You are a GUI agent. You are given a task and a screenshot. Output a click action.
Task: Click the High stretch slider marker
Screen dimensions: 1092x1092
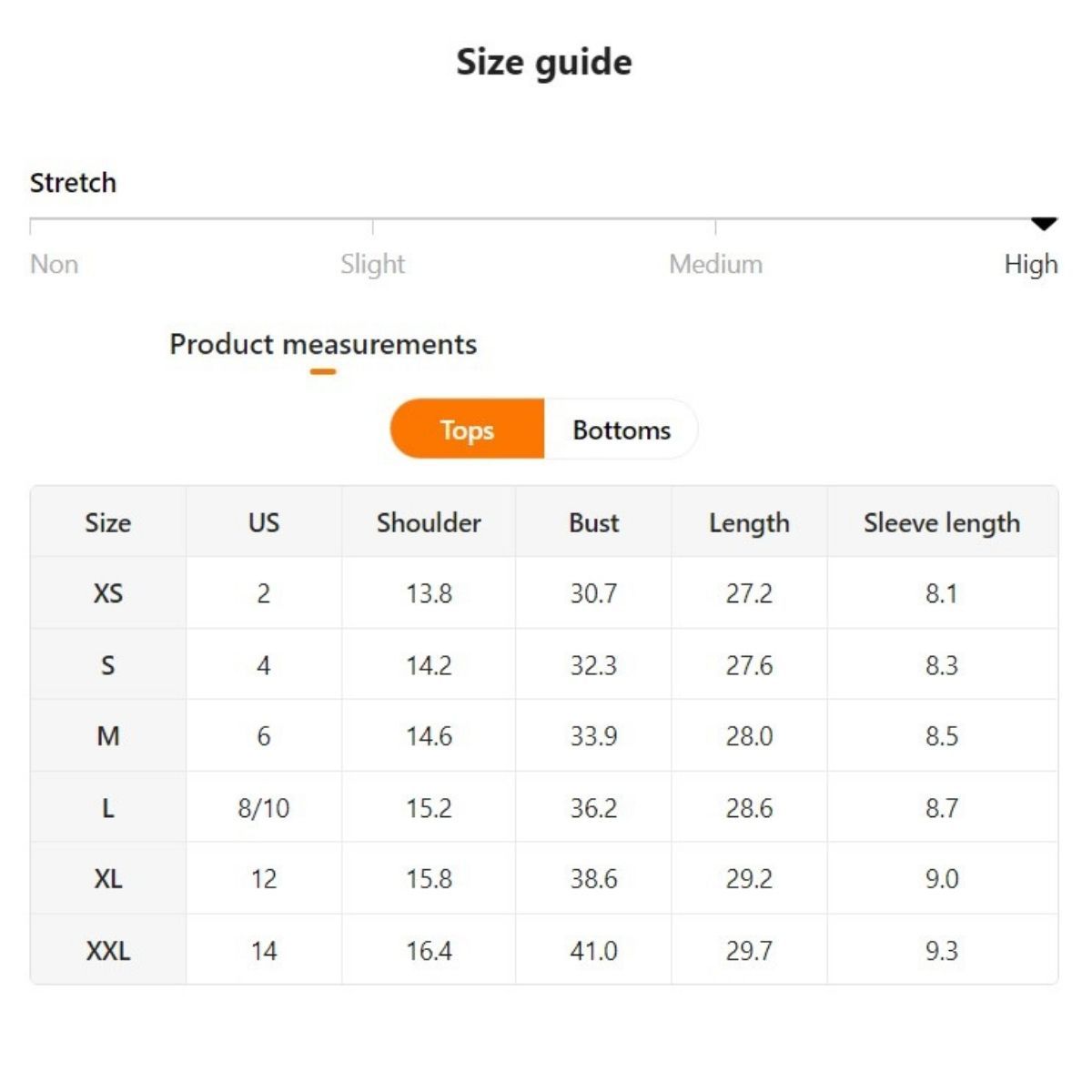(x=1044, y=224)
